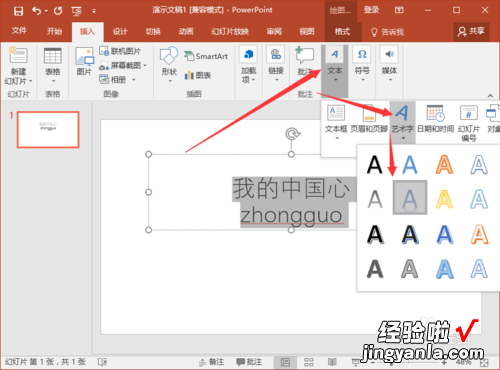Select the gray beveled WordArt in bottom row
The image size is (500, 370).
tap(410, 269)
